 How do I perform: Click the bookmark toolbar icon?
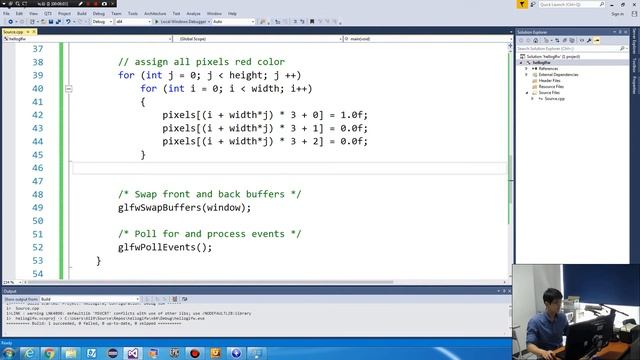[312, 22]
